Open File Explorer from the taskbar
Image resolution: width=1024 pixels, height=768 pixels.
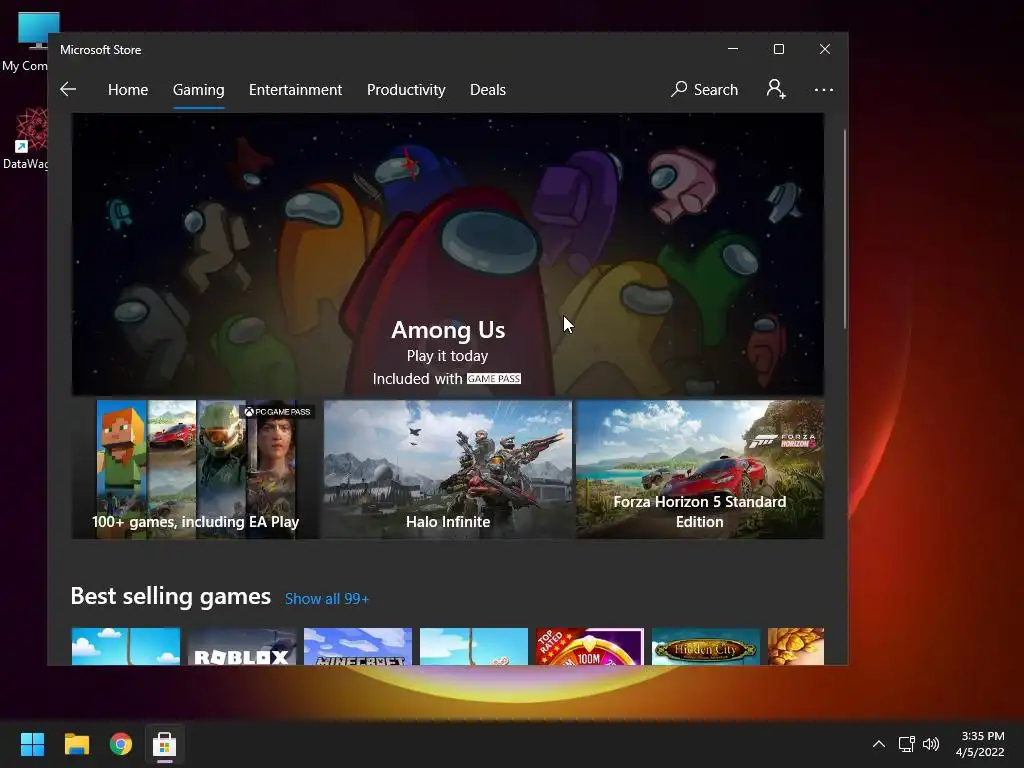coord(76,744)
